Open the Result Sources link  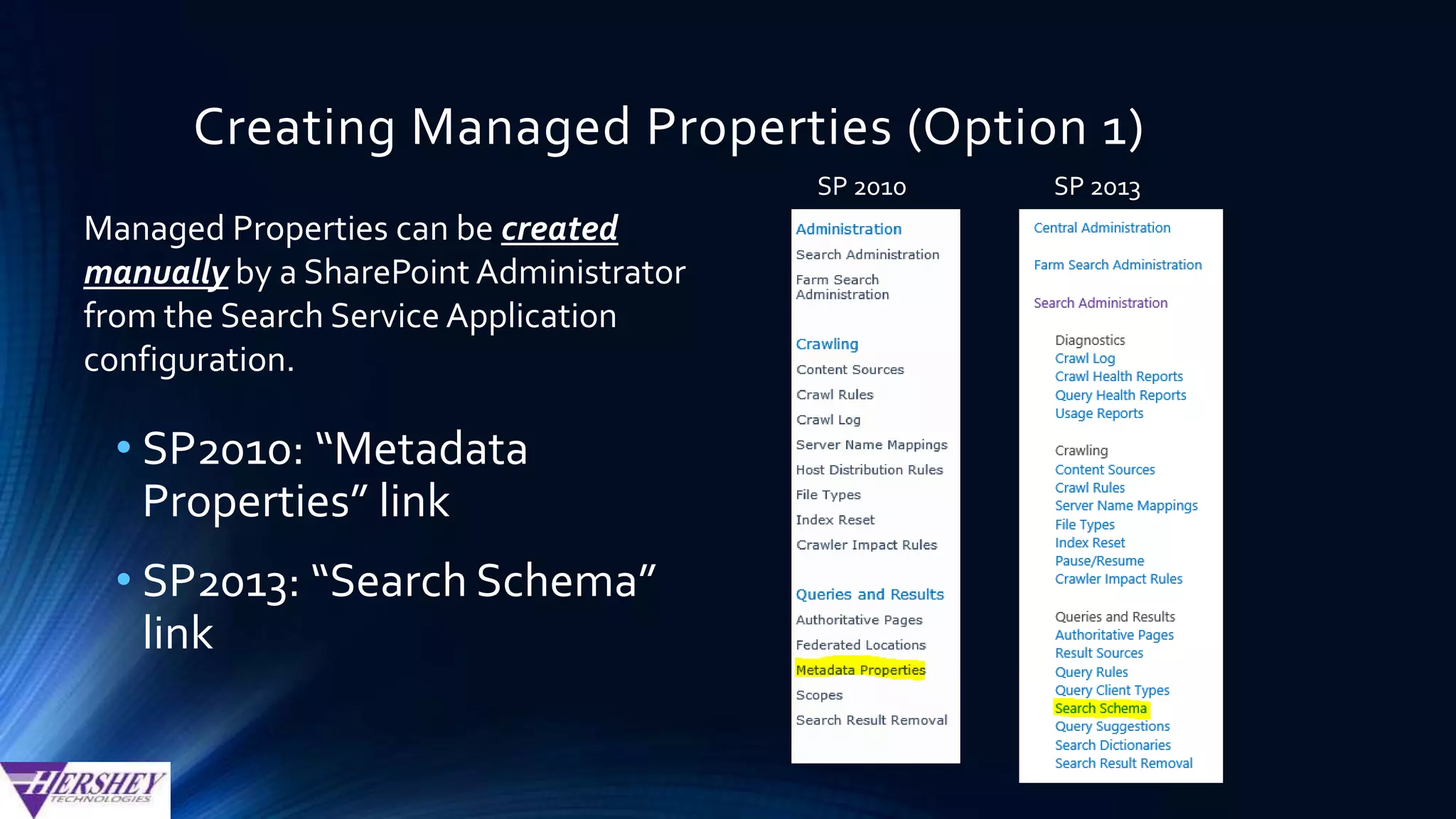[1099, 653]
